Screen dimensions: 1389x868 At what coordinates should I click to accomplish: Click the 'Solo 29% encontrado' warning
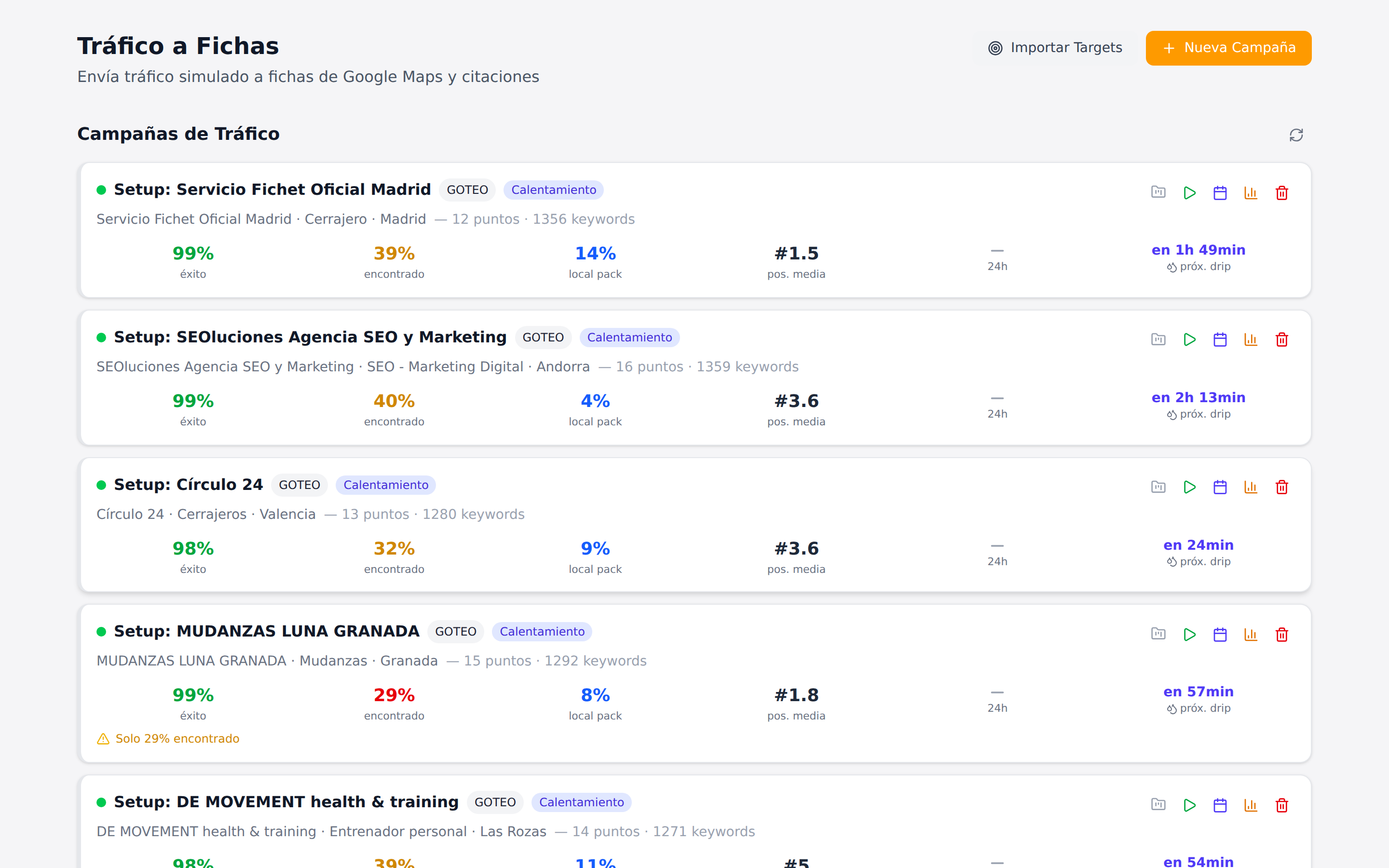click(x=168, y=739)
